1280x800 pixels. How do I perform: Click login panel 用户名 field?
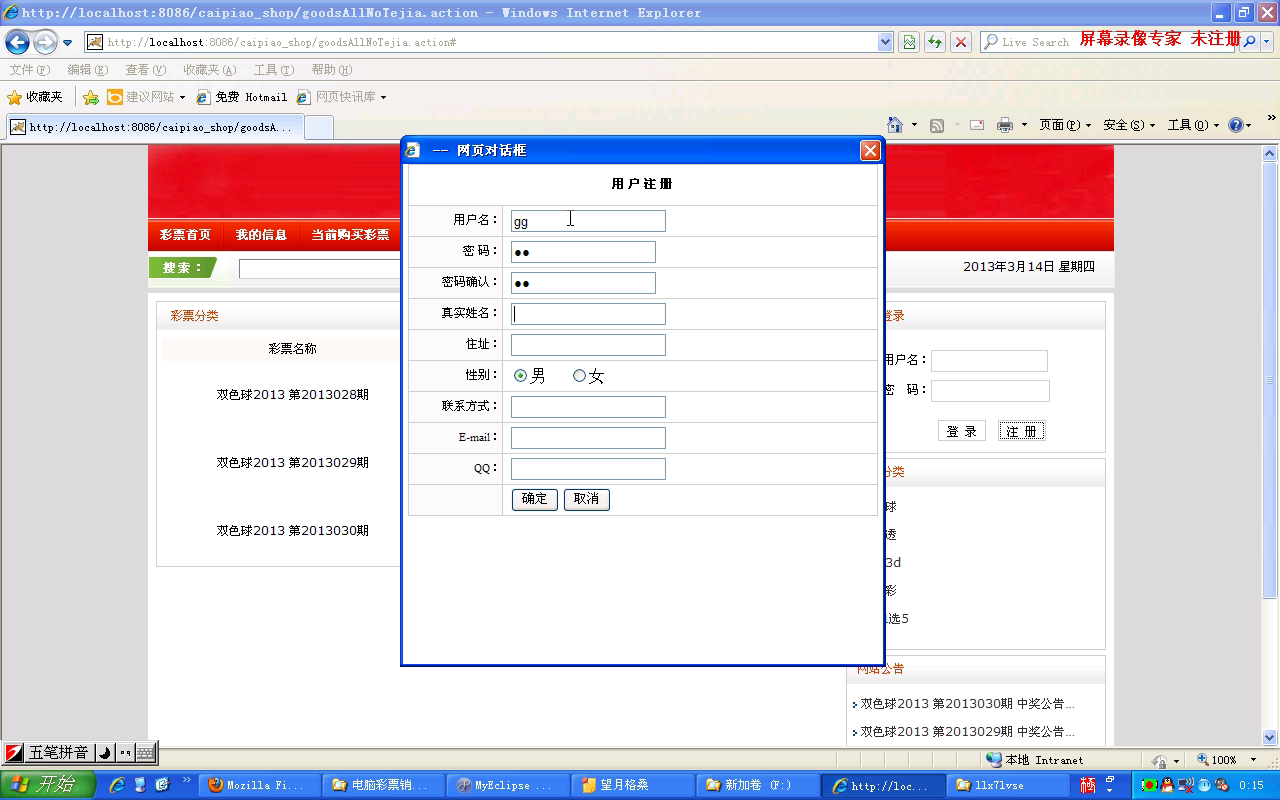(x=989, y=361)
